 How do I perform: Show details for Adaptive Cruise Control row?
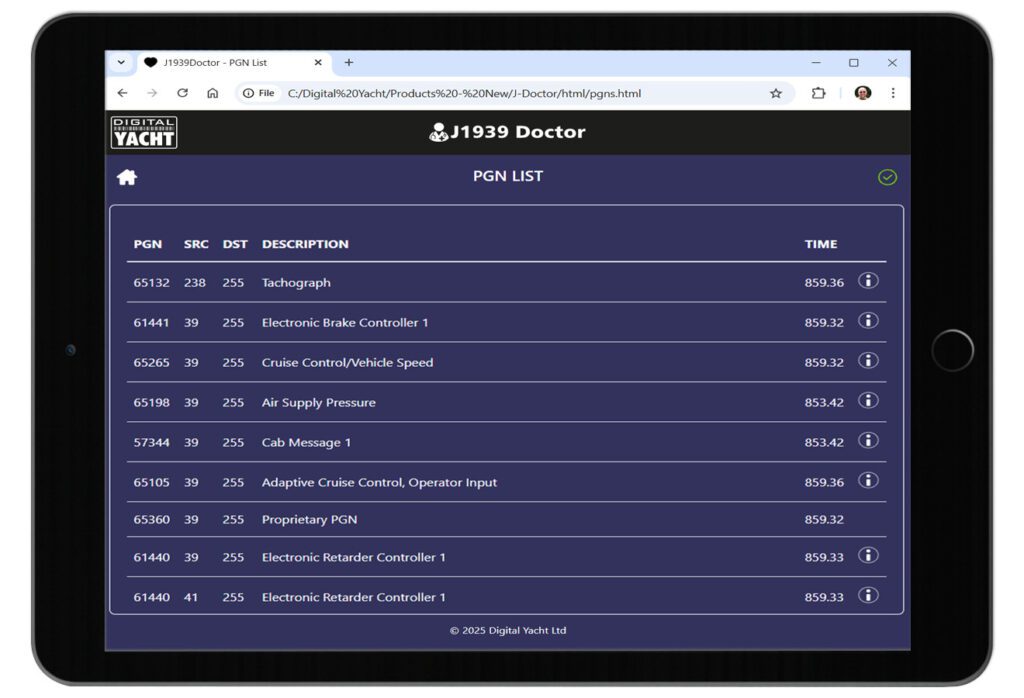coord(868,481)
